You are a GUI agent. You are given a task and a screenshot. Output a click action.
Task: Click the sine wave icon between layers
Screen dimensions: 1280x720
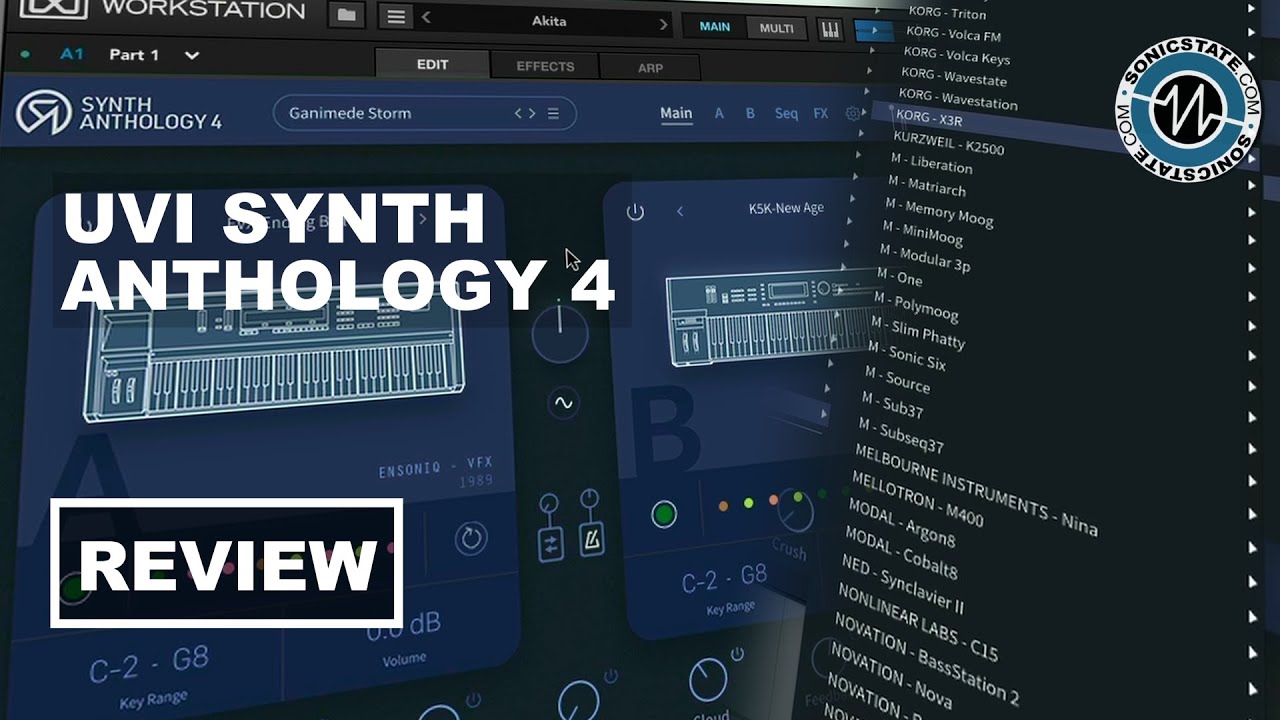(562, 403)
